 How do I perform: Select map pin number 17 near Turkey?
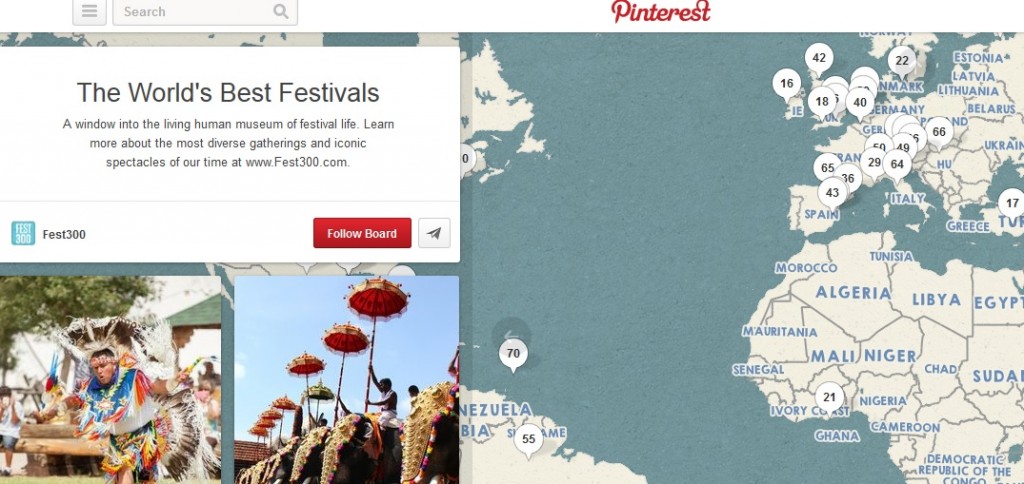click(x=1012, y=204)
